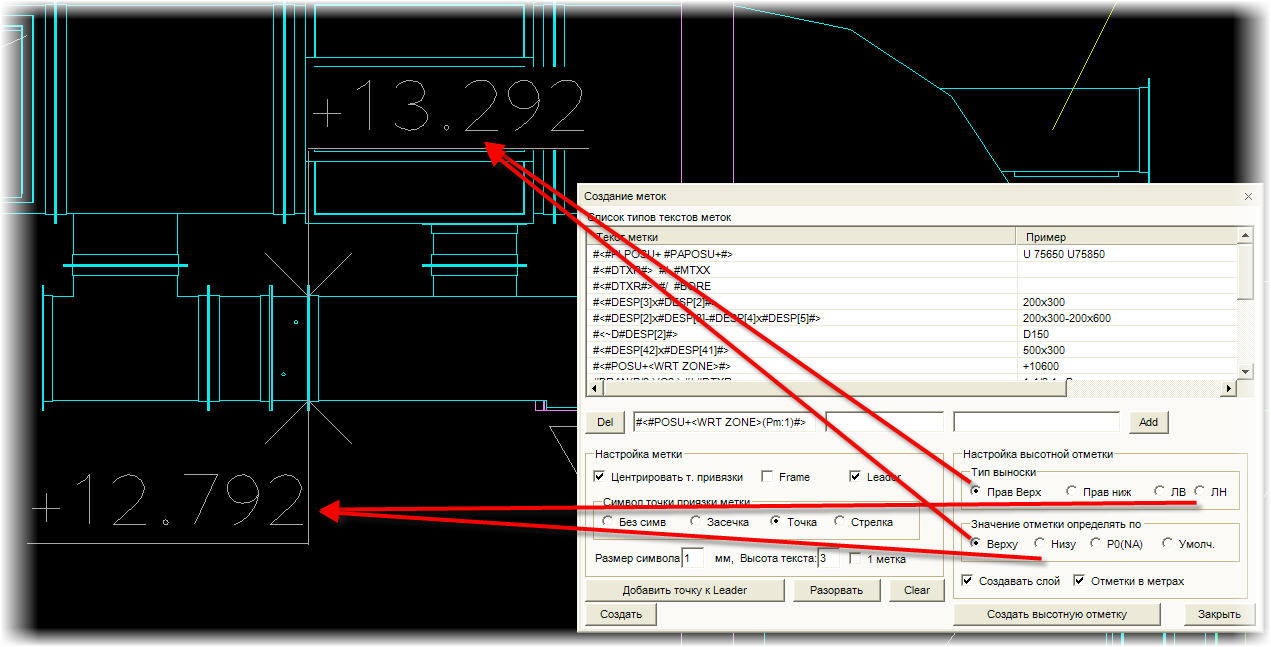Select 'Прав Верх' leader type
This screenshot has height=647, width=1271.
975,491
